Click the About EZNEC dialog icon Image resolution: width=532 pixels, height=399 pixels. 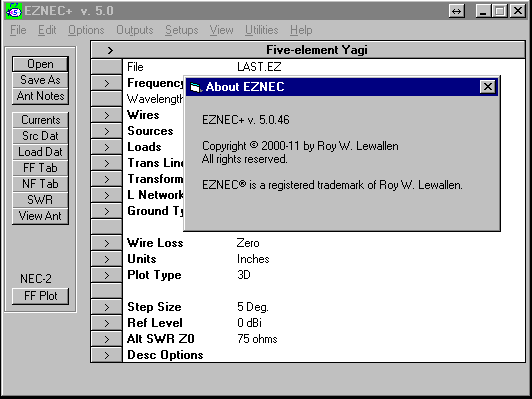pos(195,87)
